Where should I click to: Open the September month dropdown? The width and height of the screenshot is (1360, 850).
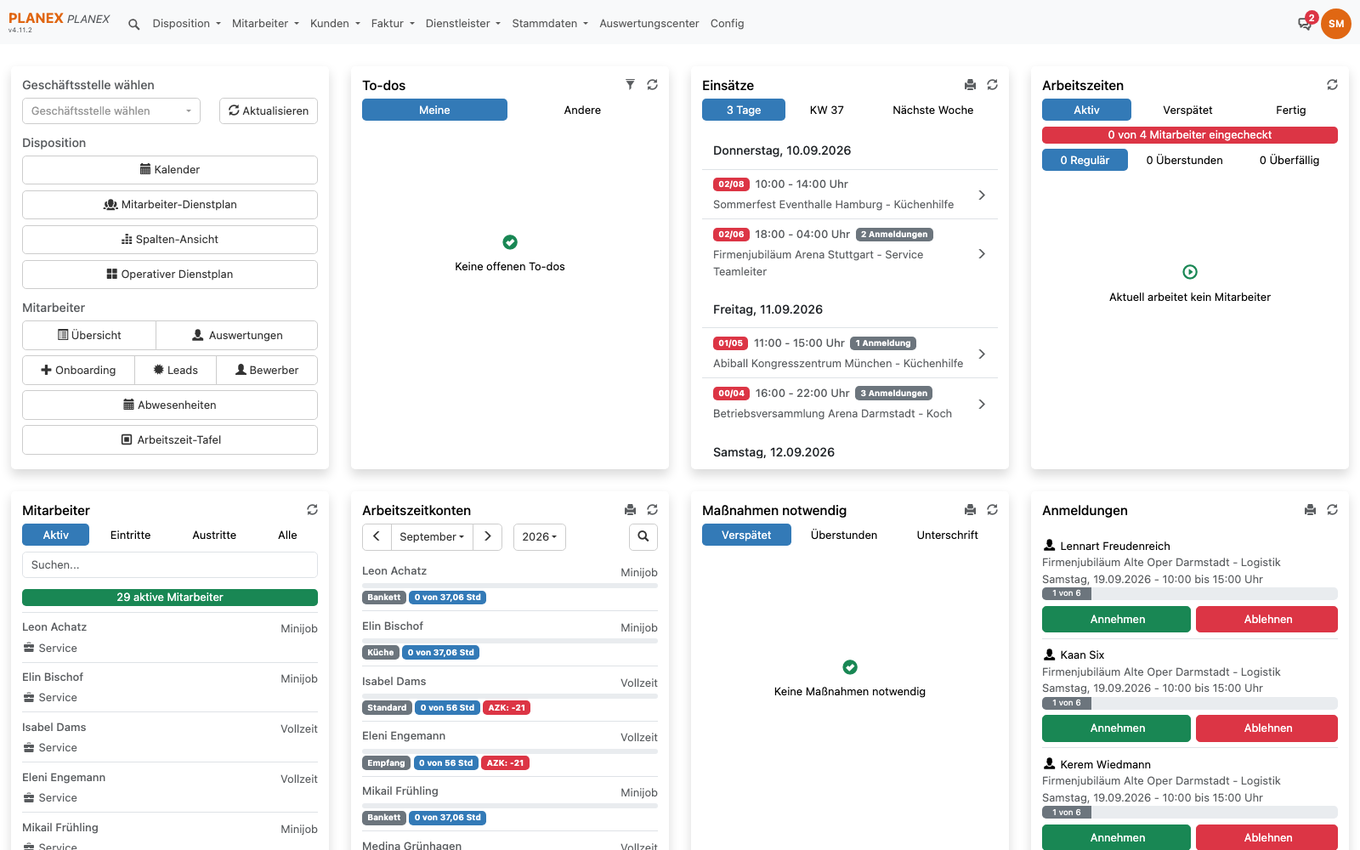tap(432, 537)
